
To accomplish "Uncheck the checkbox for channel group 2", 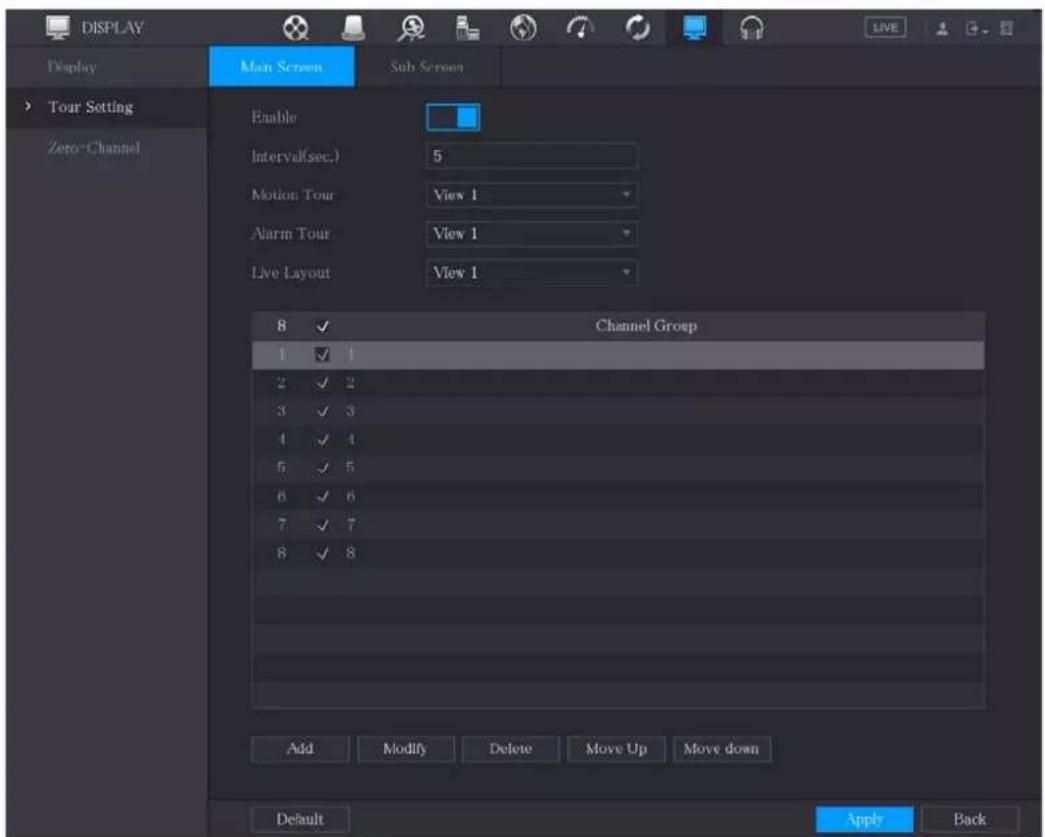I will point(323,383).
